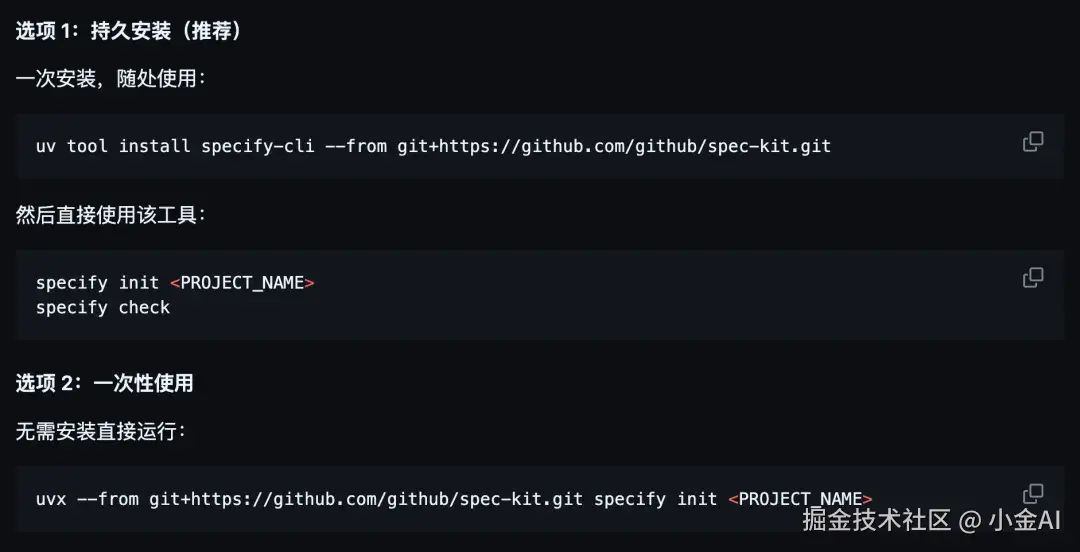Click the 掘金技术社区 watermark
The image size is (1080, 552).
click(876, 520)
